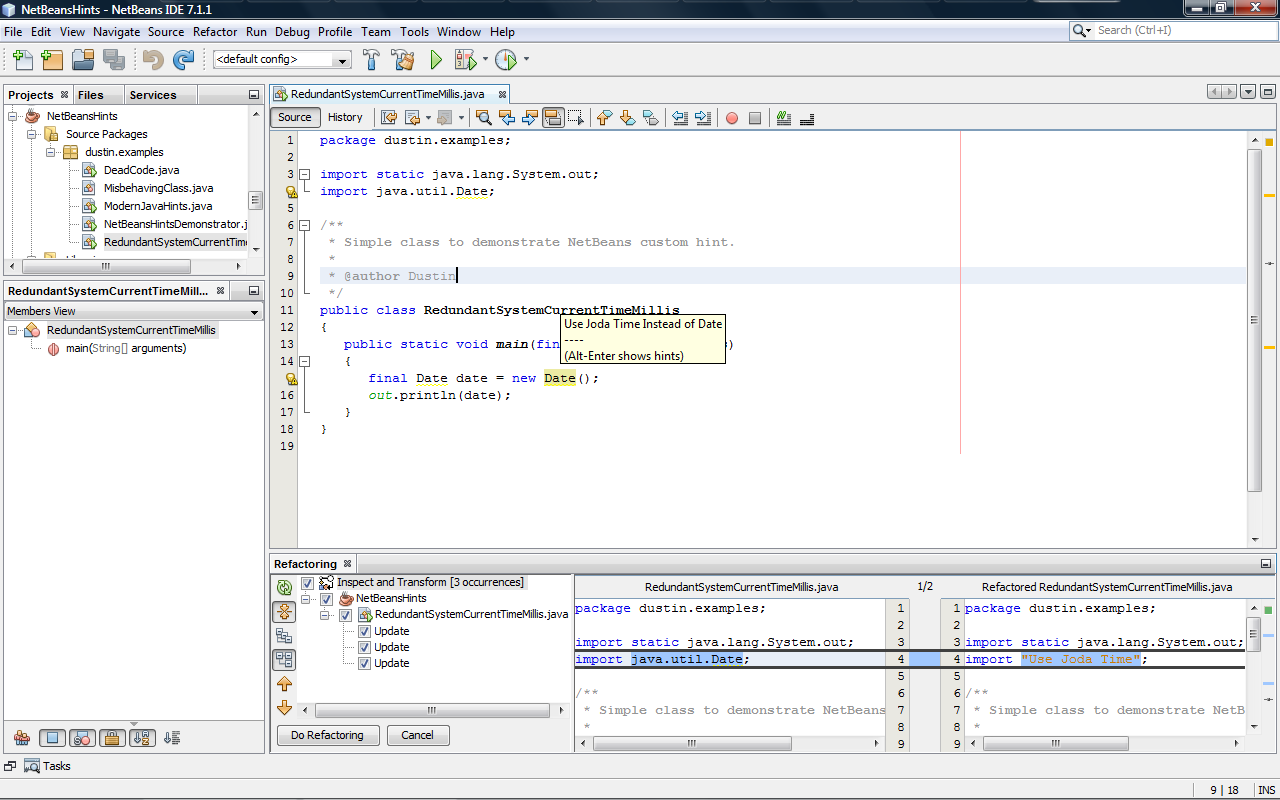
Task: Click the Redo arrow icon
Action: [183, 60]
